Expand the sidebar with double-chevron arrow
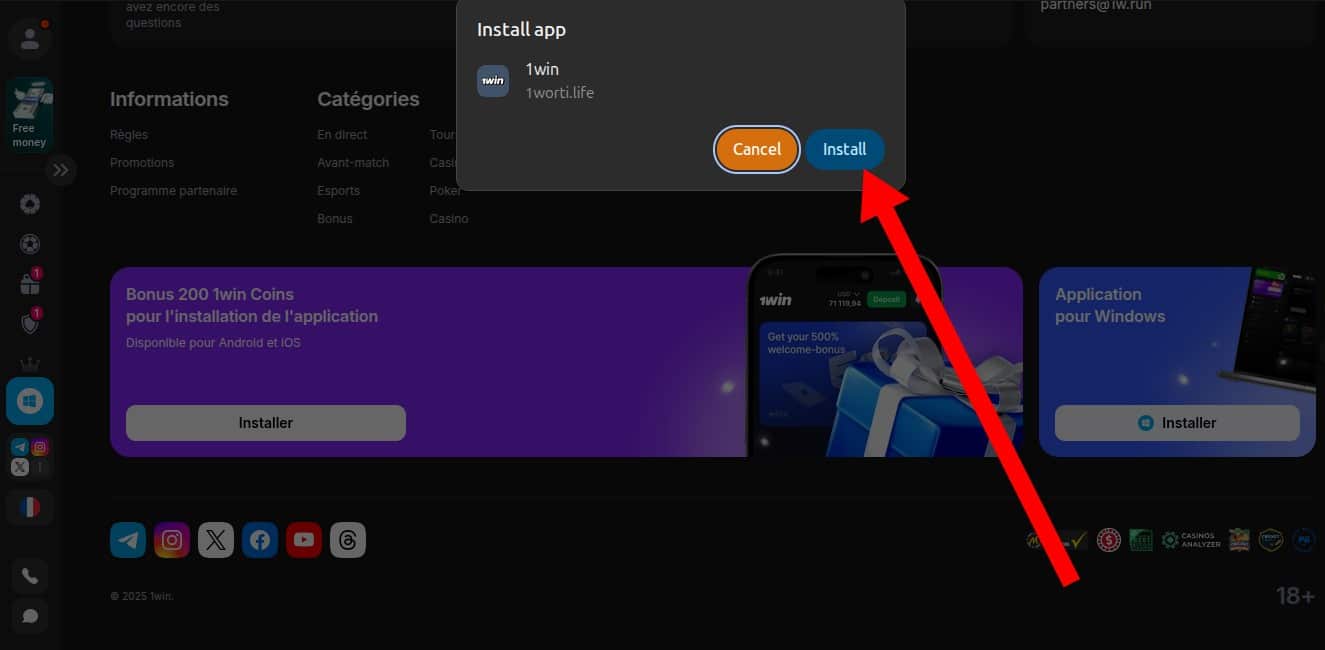 [61, 170]
